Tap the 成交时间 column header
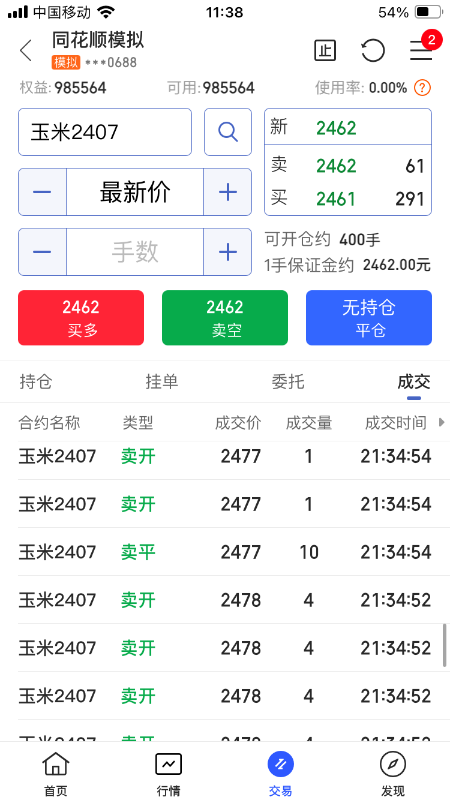This screenshot has width=450, height=800. tap(396, 423)
